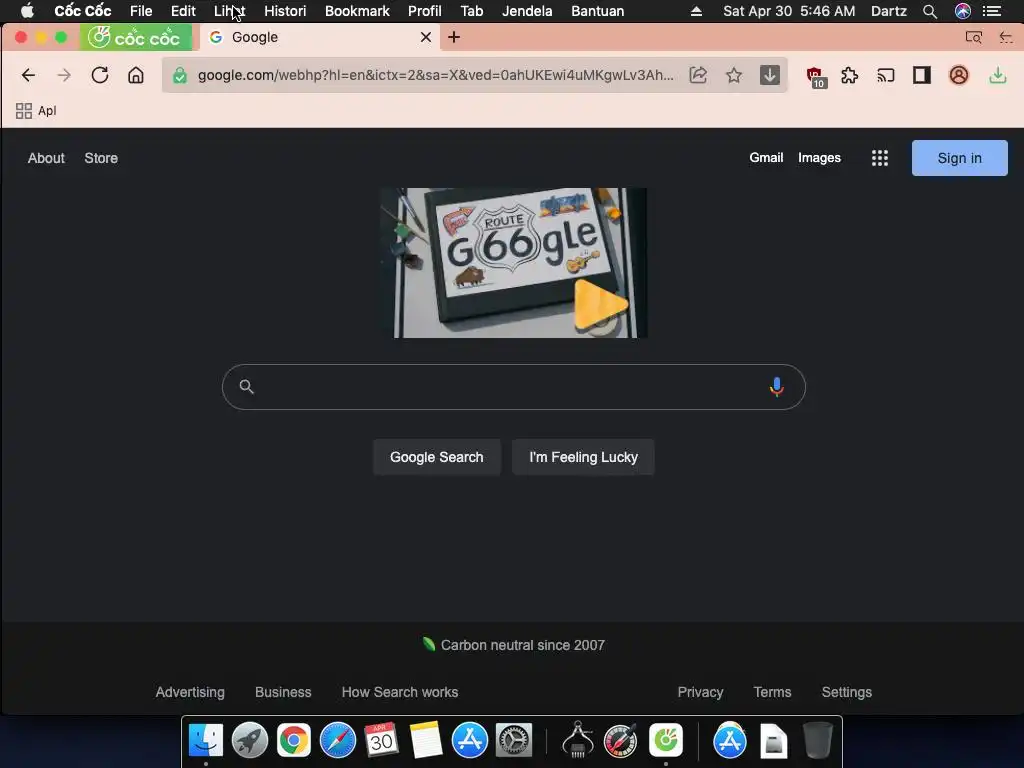Open the Terms footer link
Image resolution: width=1024 pixels, height=768 pixels.
tap(772, 692)
